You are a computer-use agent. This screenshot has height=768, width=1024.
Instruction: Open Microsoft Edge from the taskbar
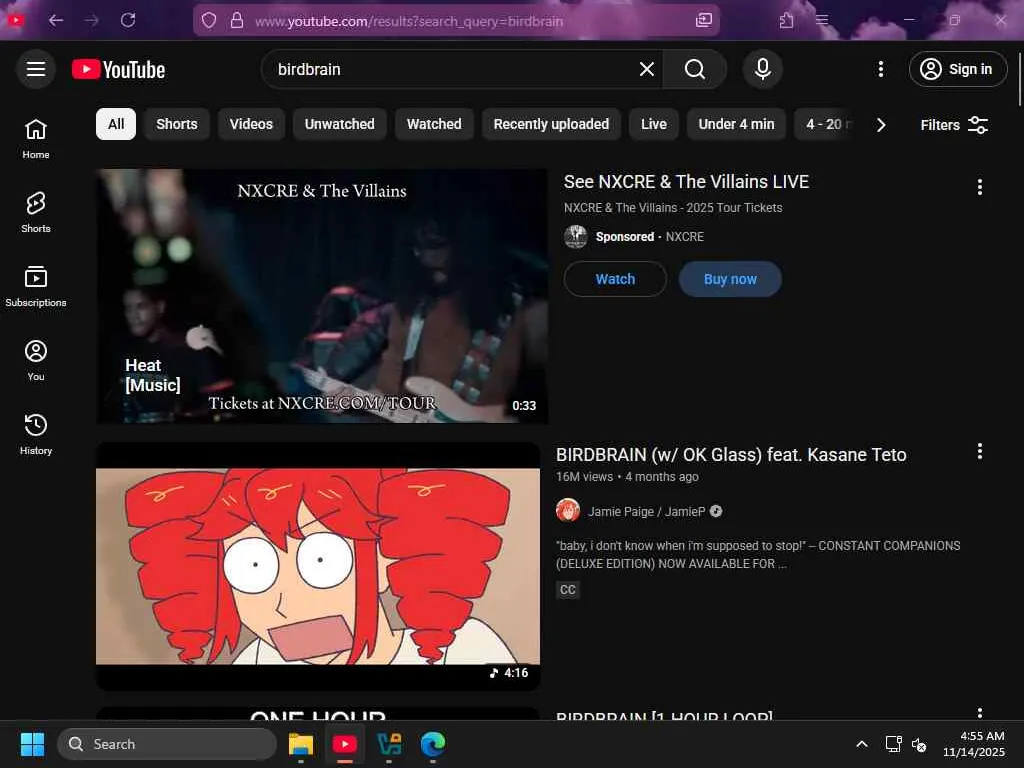coord(432,744)
